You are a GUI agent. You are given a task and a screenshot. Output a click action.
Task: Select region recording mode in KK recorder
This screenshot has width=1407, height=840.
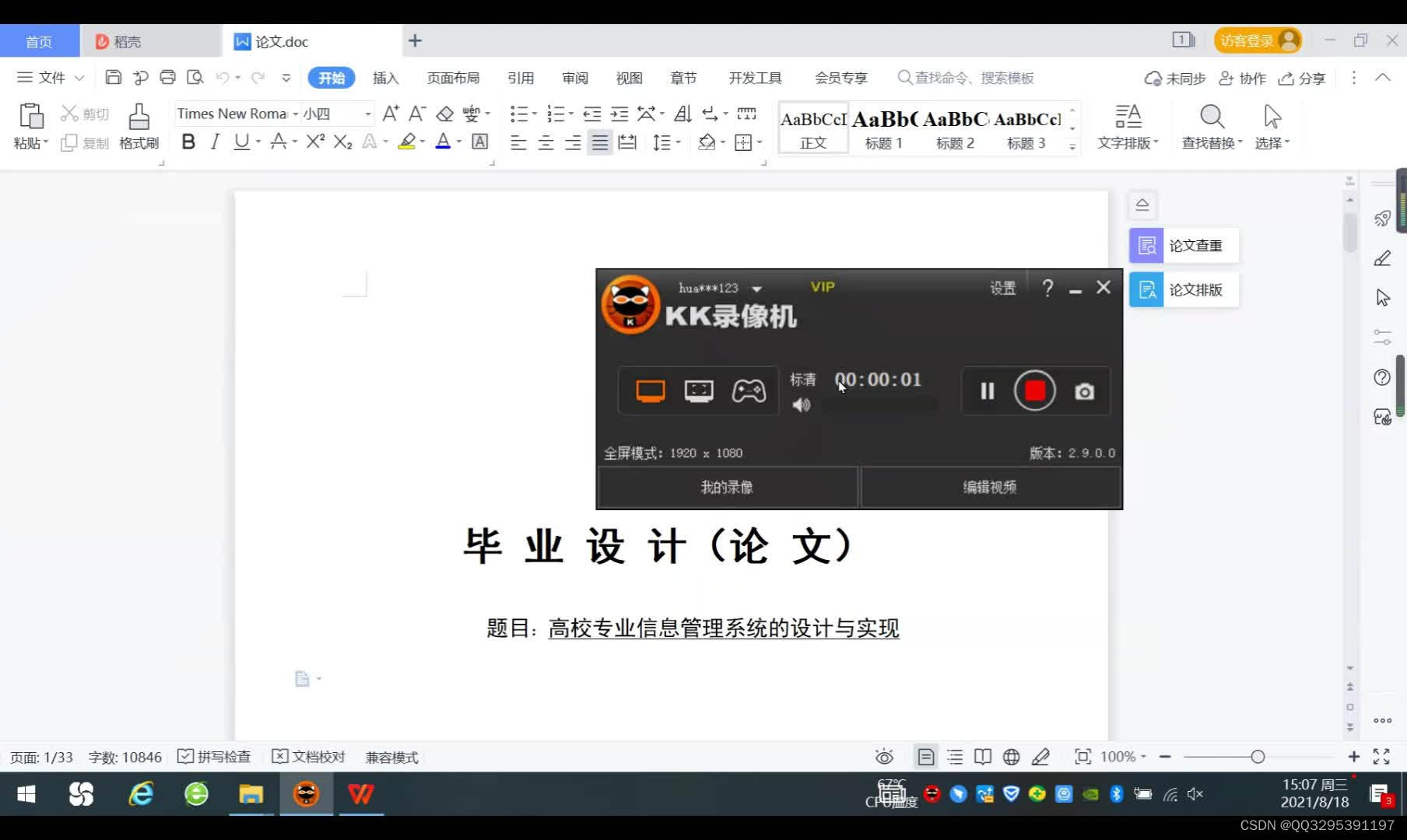coord(699,390)
